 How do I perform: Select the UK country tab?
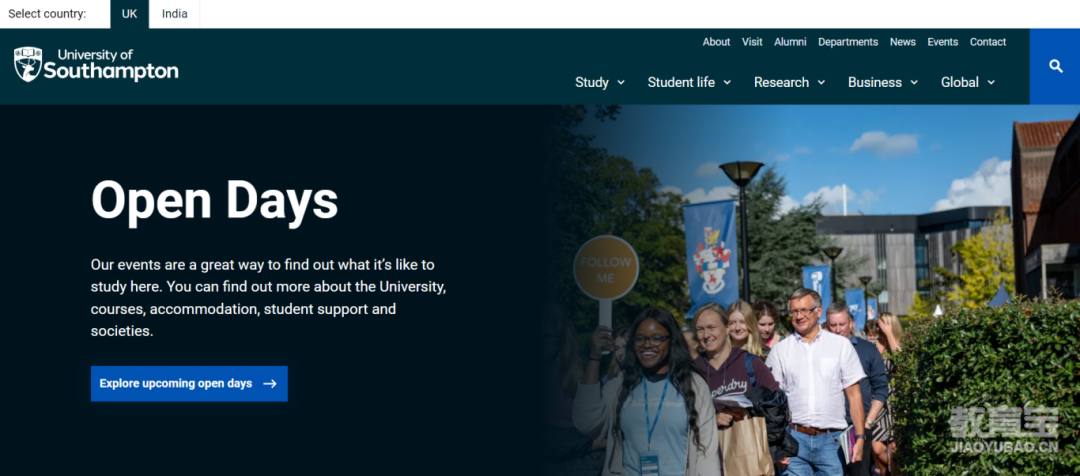click(129, 14)
